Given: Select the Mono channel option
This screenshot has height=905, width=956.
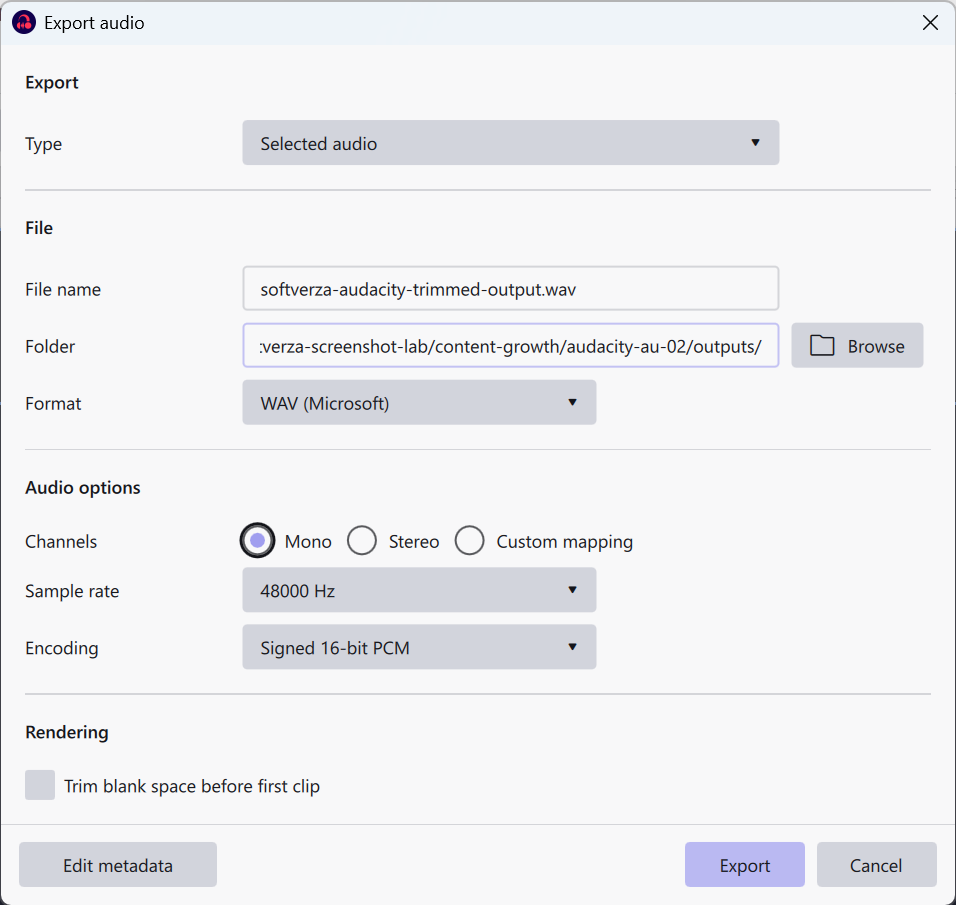Looking at the screenshot, I should pyautogui.click(x=257, y=541).
